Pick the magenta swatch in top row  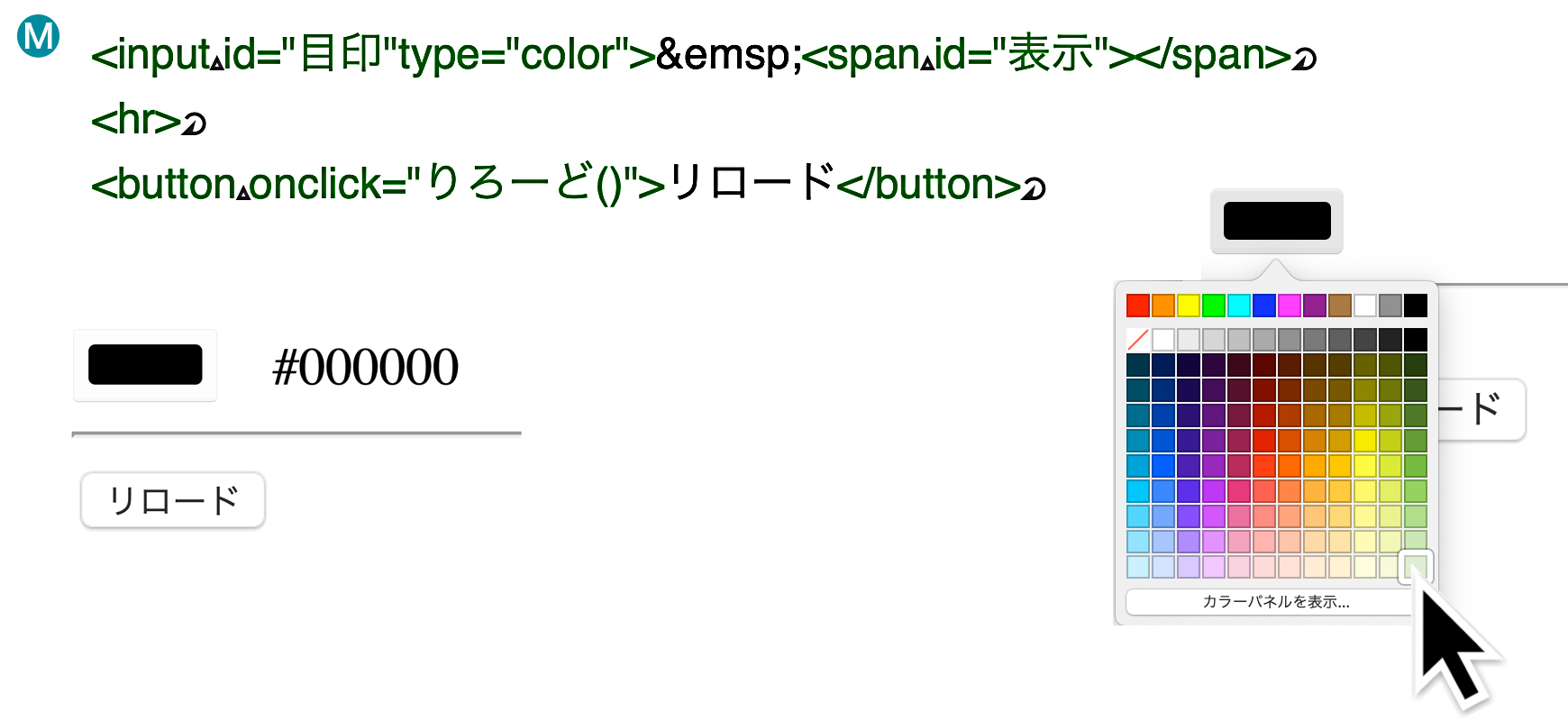coord(1290,306)
